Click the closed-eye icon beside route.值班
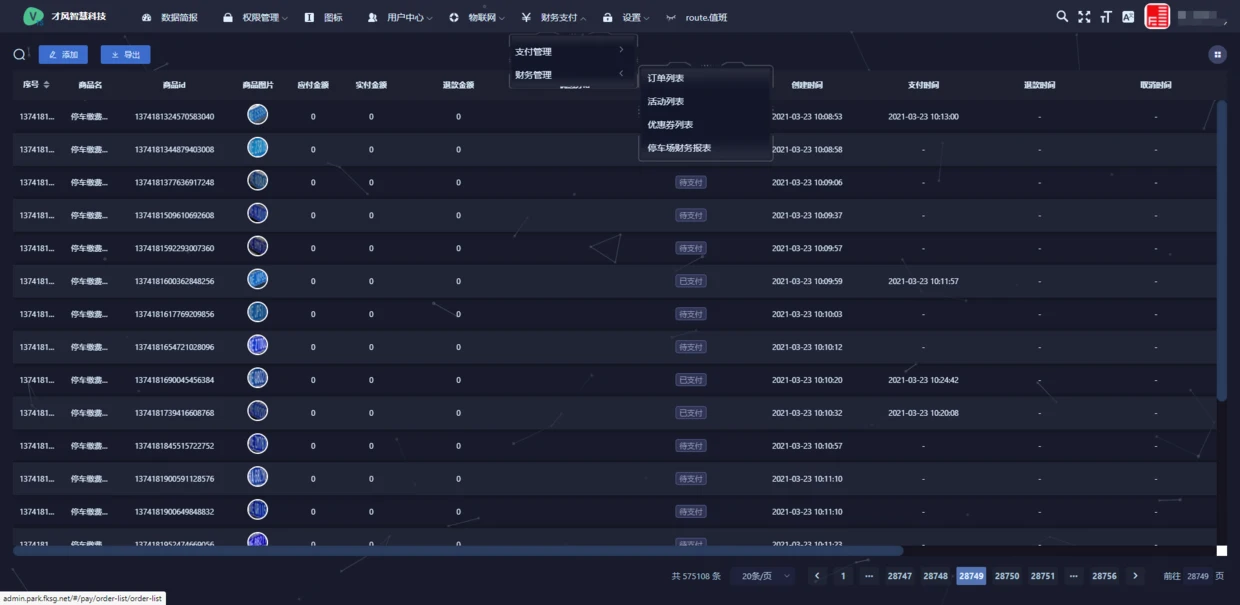This screenshot has height=605, width=1240. tap(671, 18)
